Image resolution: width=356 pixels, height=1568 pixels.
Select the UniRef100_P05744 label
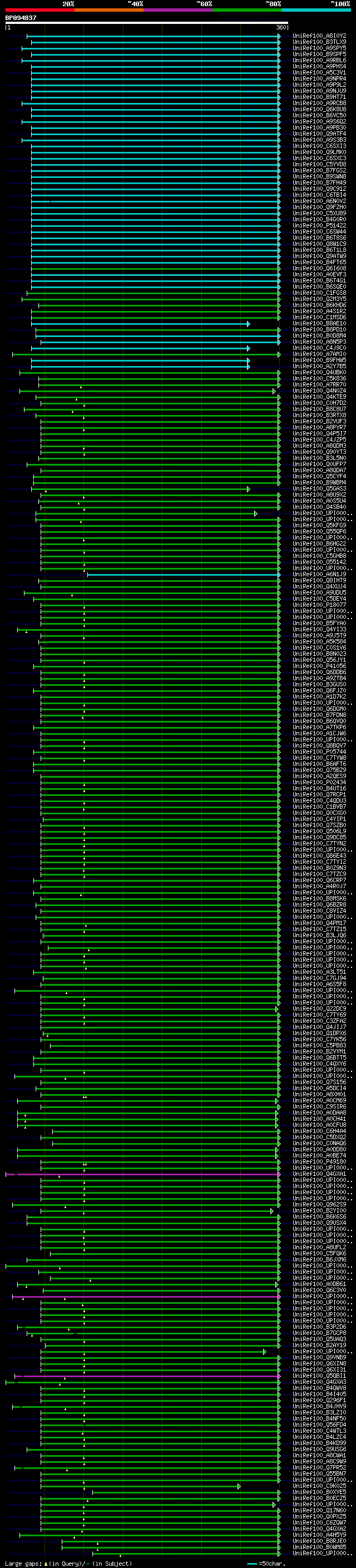point(319,752)
